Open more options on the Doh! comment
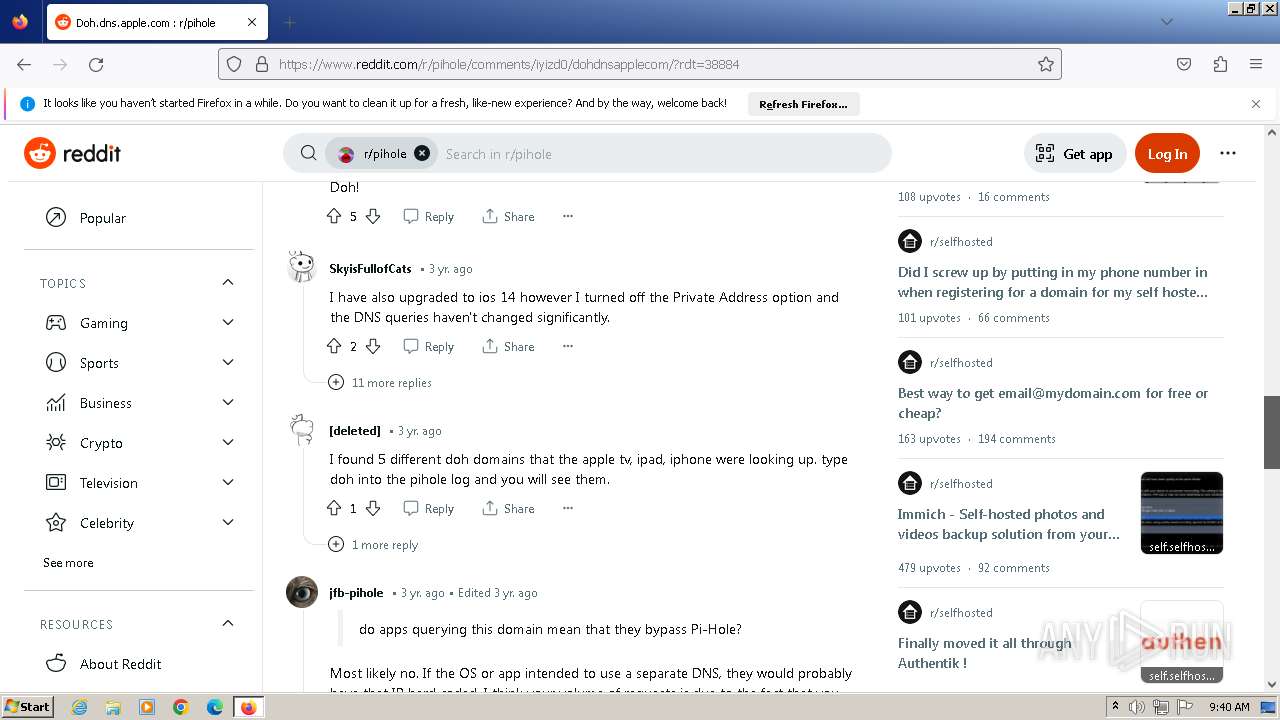 coord(567,216)
